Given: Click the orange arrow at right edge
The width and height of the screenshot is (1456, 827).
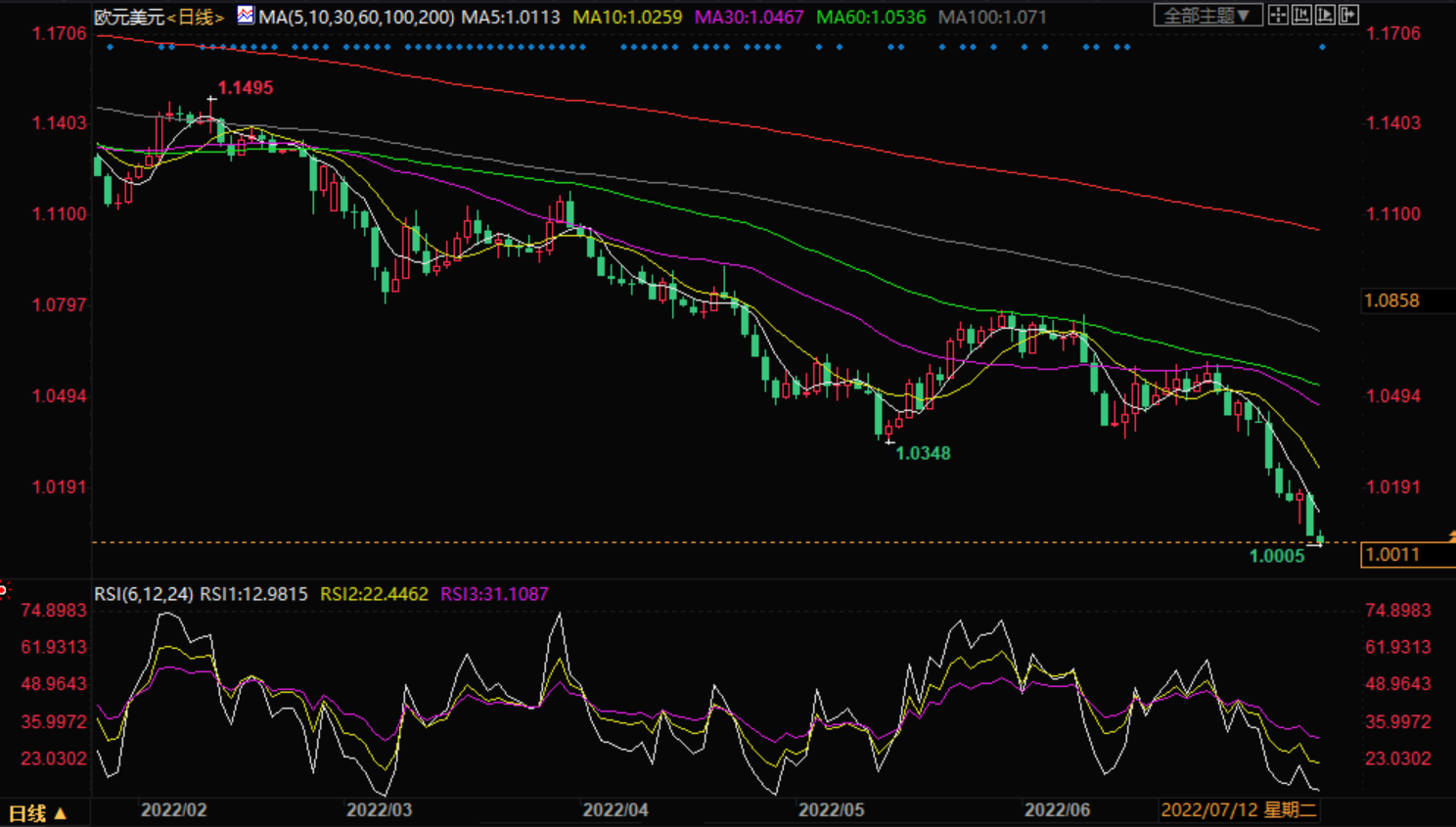Looking at the screenshot, I should pyautogui.click(x=1451, y=535).
